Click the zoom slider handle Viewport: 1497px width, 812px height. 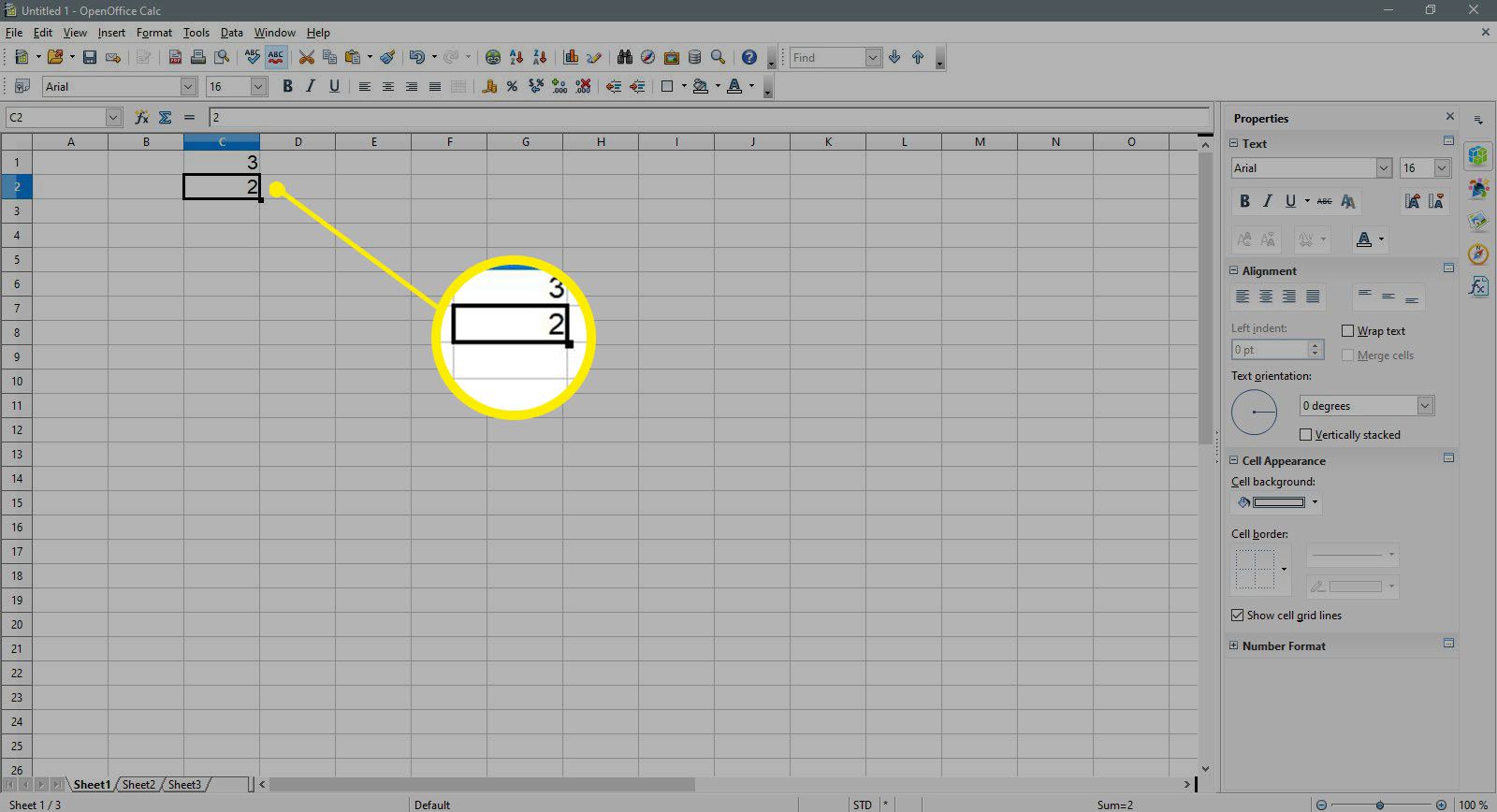(x=1380, y=805)
